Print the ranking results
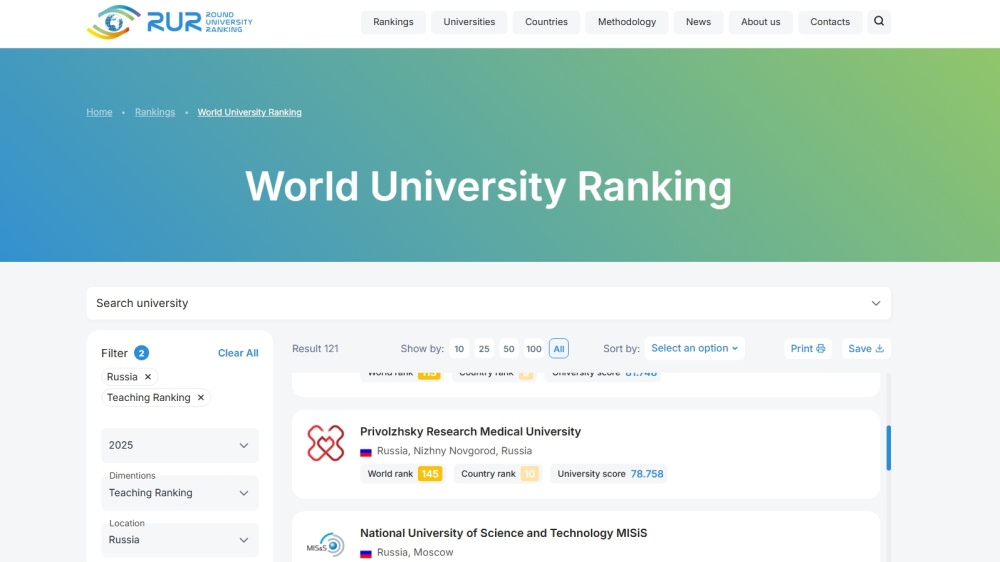Viewport: 1000px width, 562px height. click(807, 349)
